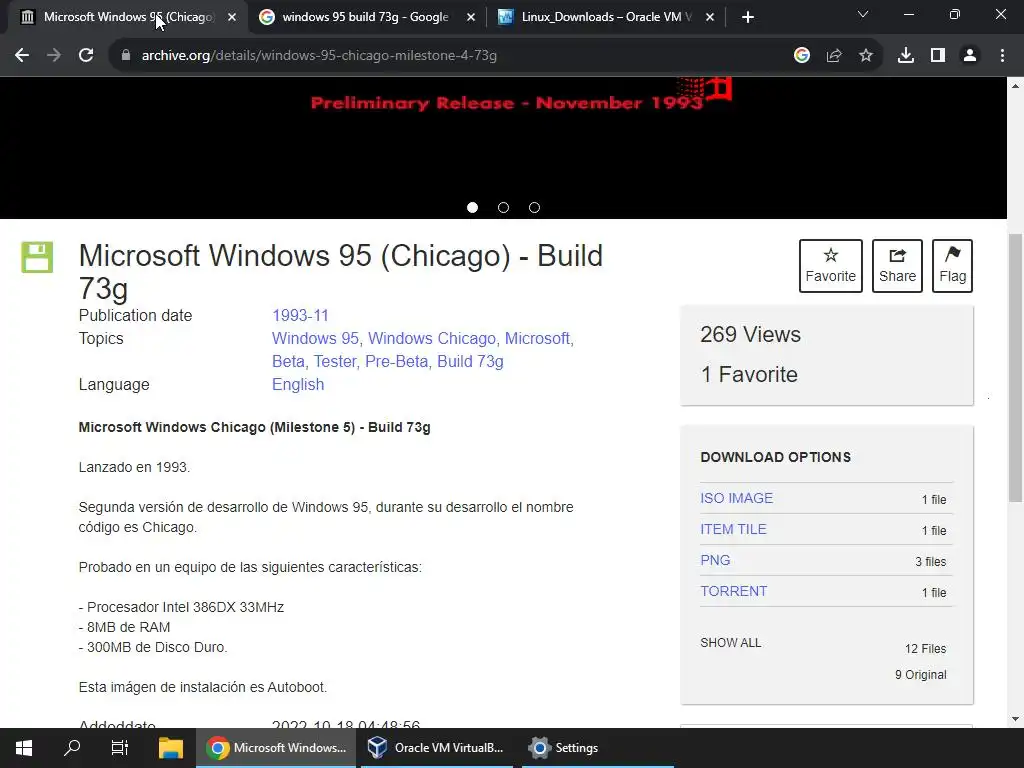Open the 1993-11 publication date link
Screen dimensions: 1024x768
pyautogui.click(x=300, y=315)
